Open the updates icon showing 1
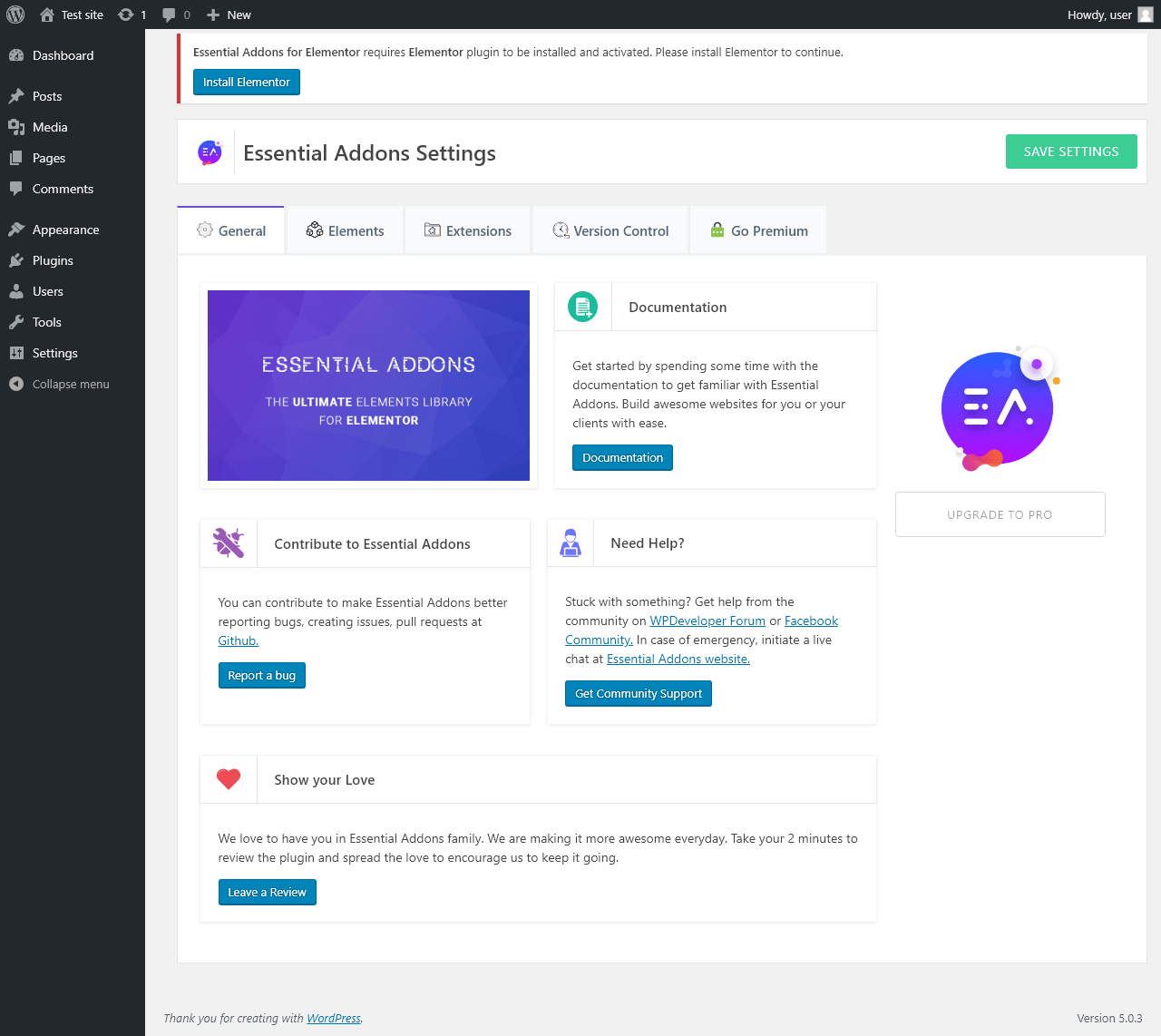This screenshot has width=1161, height=1036. pyautogui.click(x=126, y=15)
